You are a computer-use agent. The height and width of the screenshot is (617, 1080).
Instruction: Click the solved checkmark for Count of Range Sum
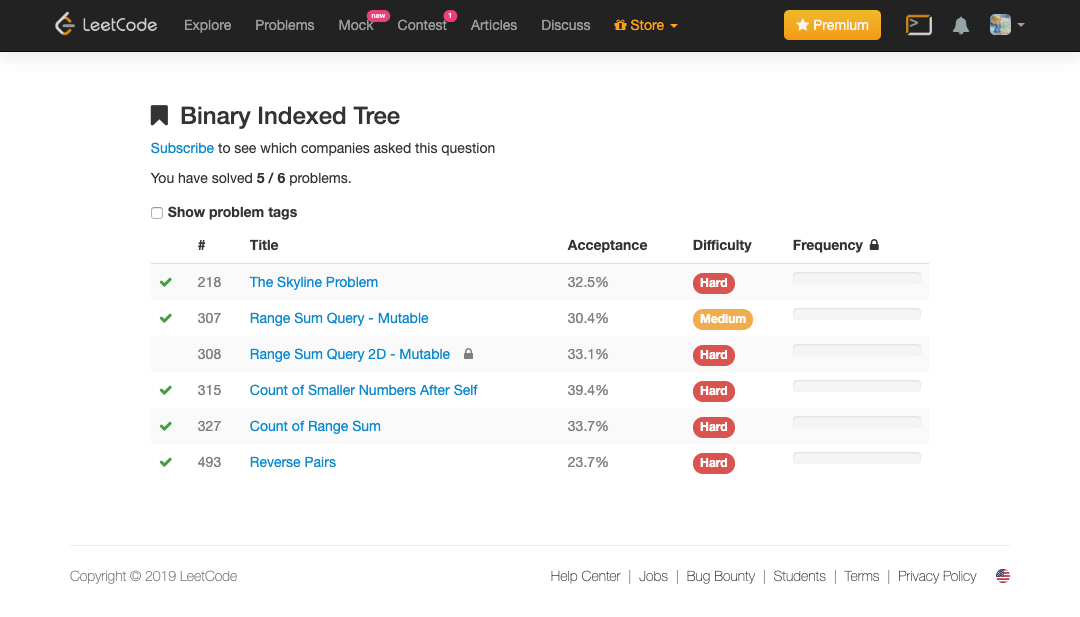point(165,426)
